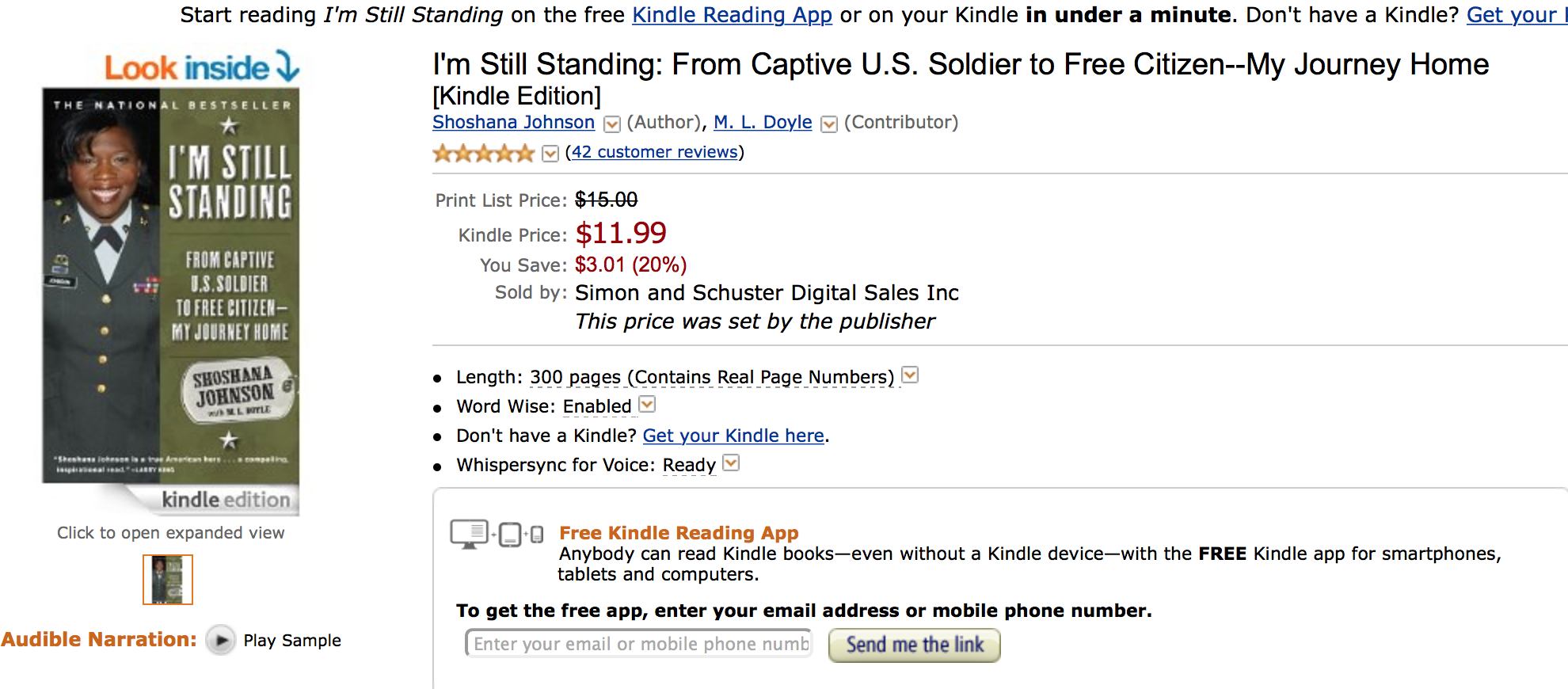
Task: Expand Whispersync for Voice Ready arrow
Action: [x=731, y=463]
